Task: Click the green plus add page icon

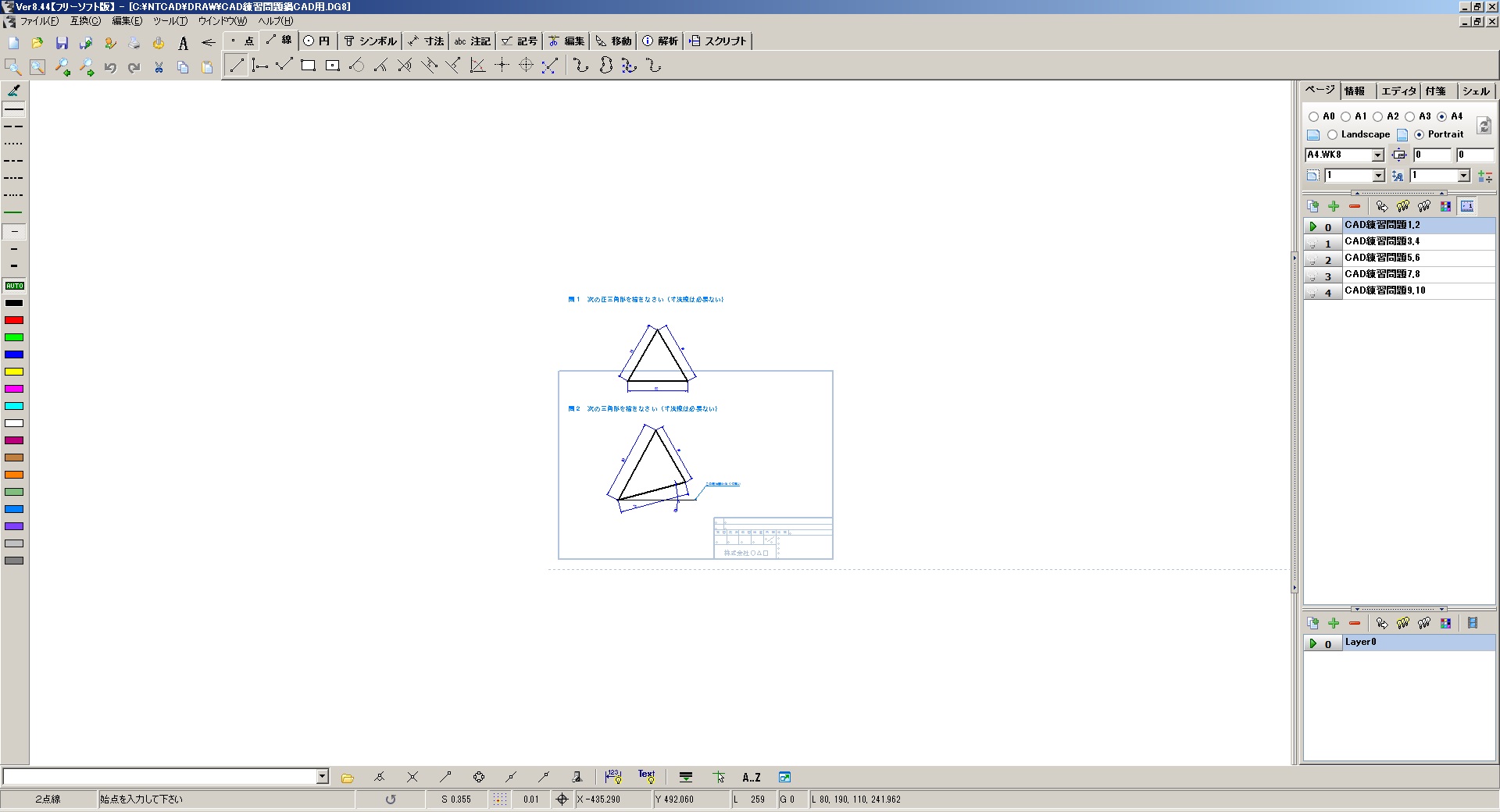Action: click(1334, 206)
